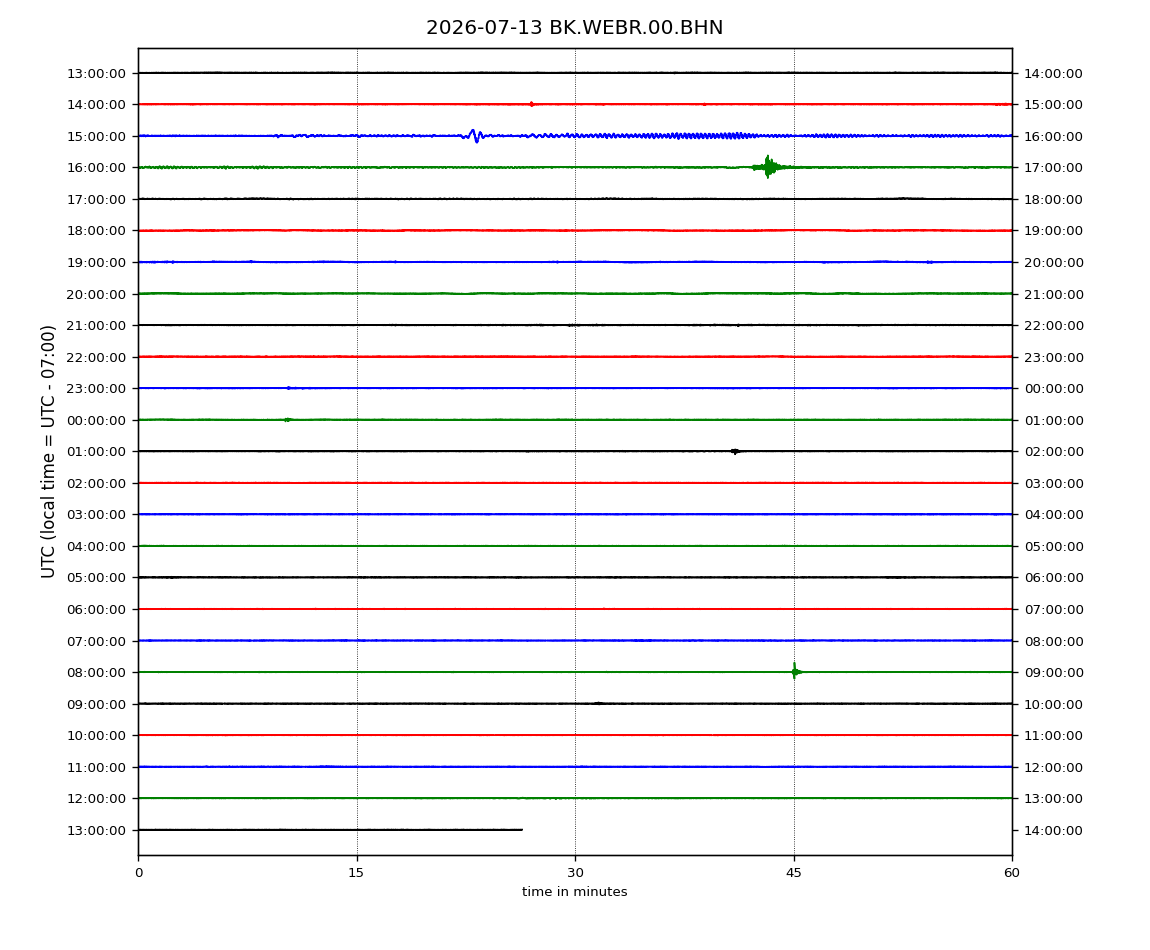Click the blue oscillating wave train on 15:00:00

660,136
